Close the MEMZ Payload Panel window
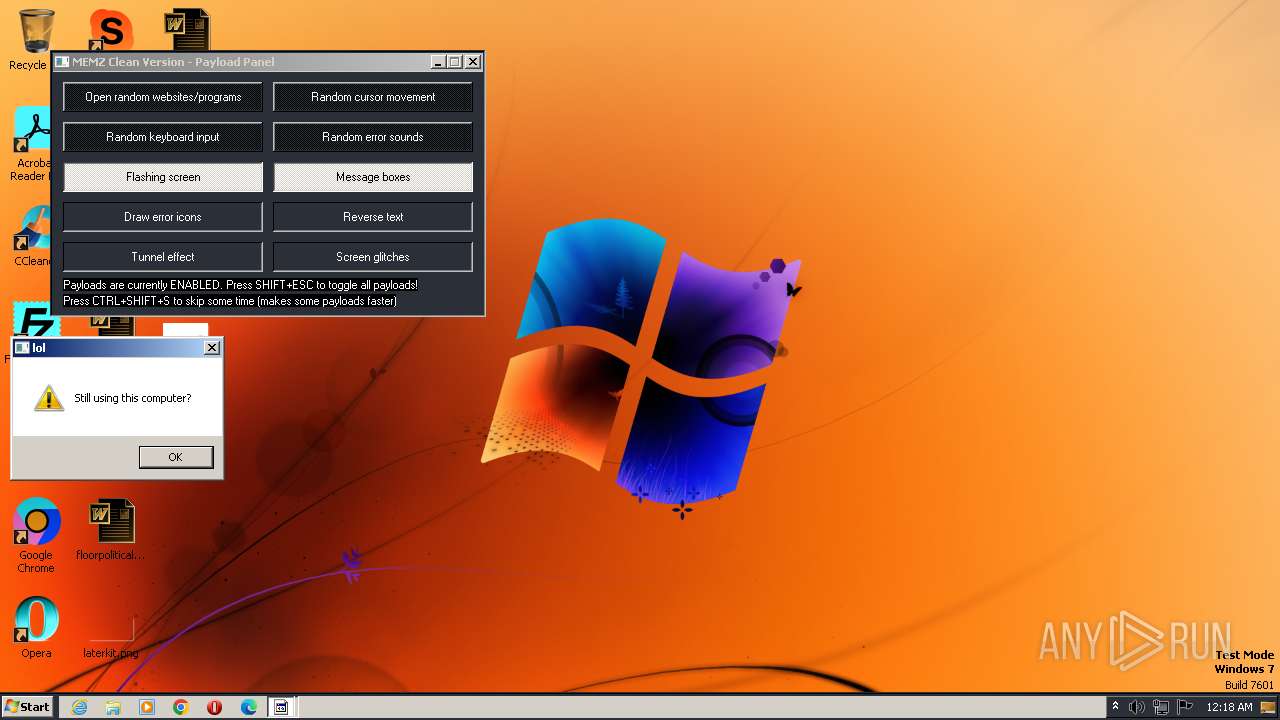Screen dimensions: 1280x720 (x=473, y=62)
